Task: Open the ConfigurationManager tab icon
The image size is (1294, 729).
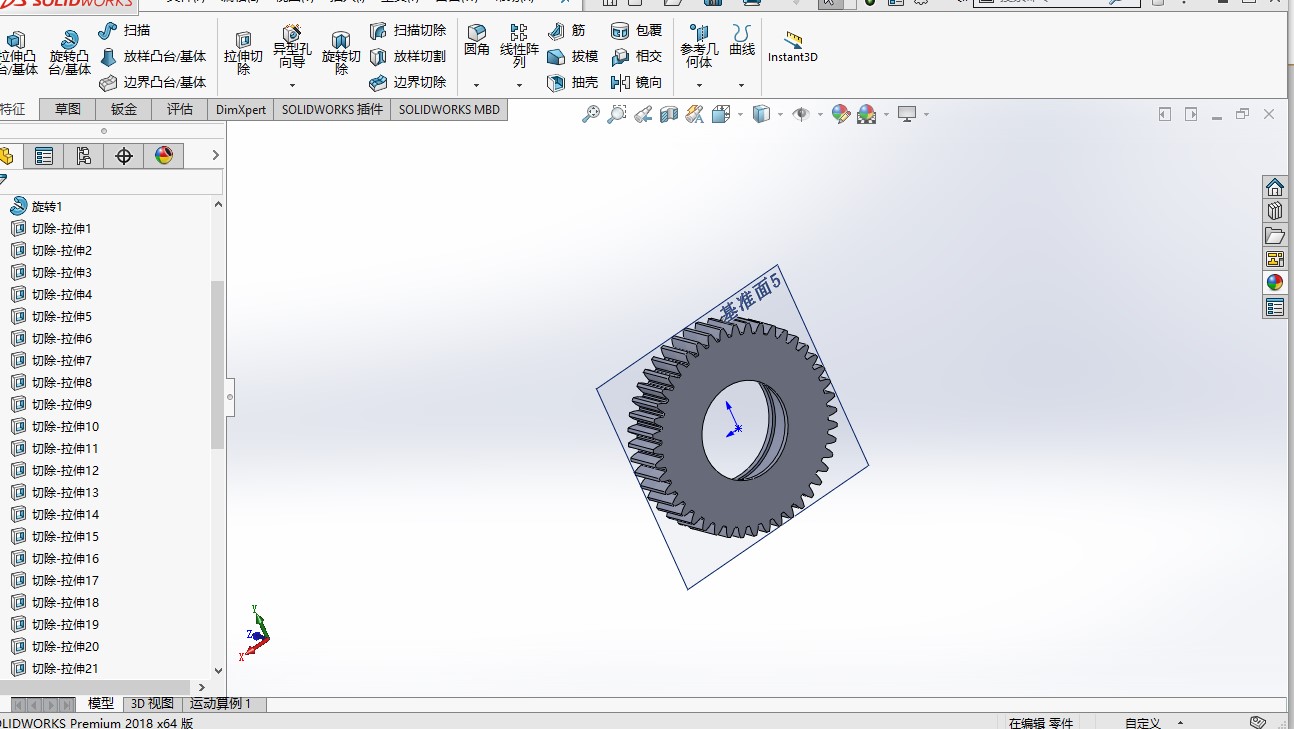Action: [x=83, y=155]
